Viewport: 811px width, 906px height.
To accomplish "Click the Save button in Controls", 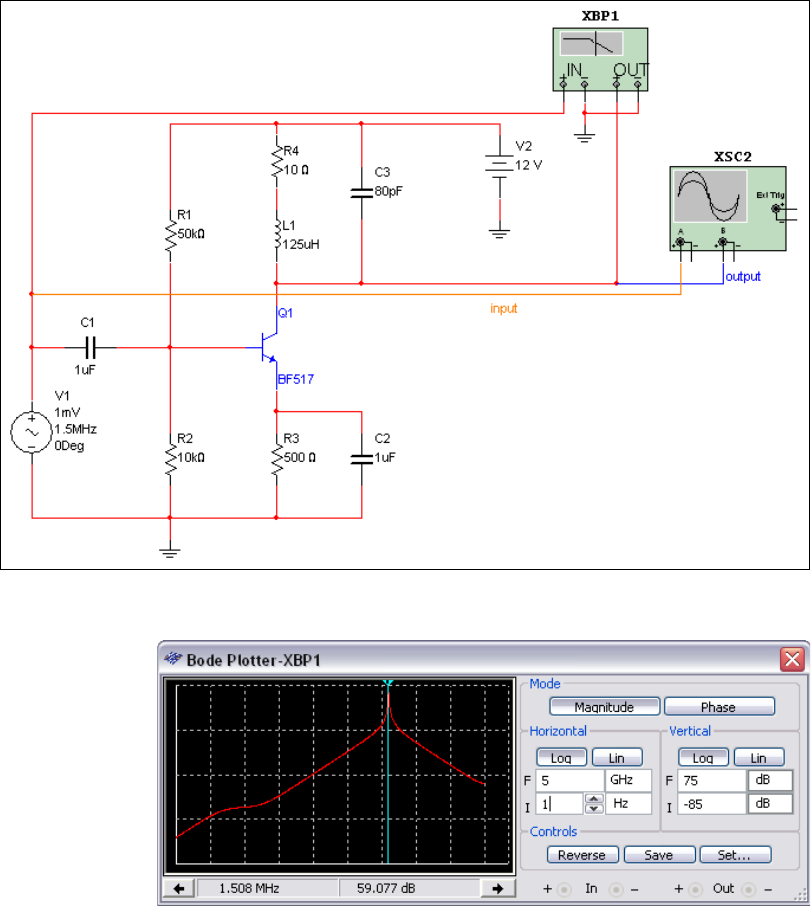I will click(659, 855).
